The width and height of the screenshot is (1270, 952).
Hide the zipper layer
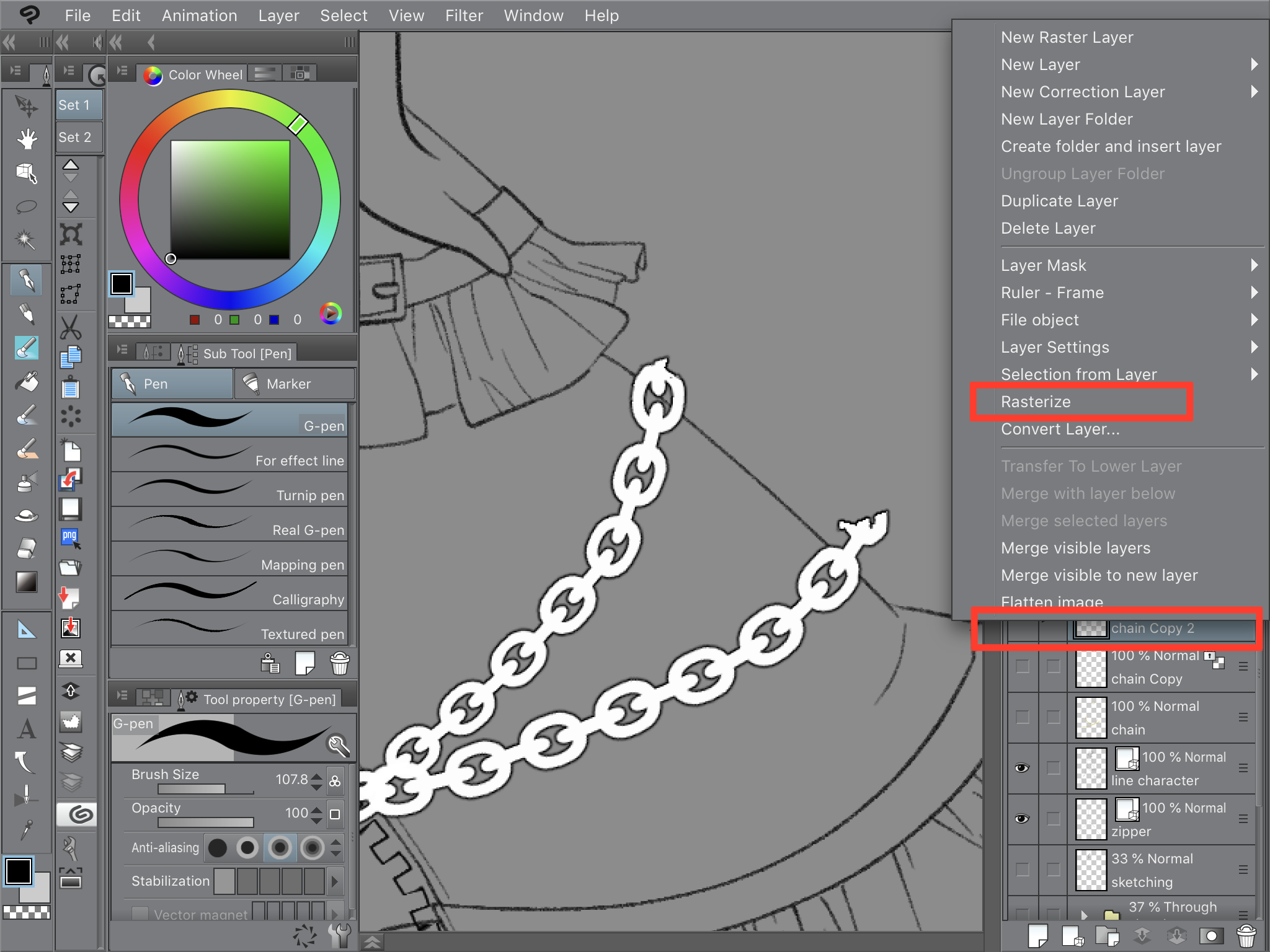point(1022,819)
